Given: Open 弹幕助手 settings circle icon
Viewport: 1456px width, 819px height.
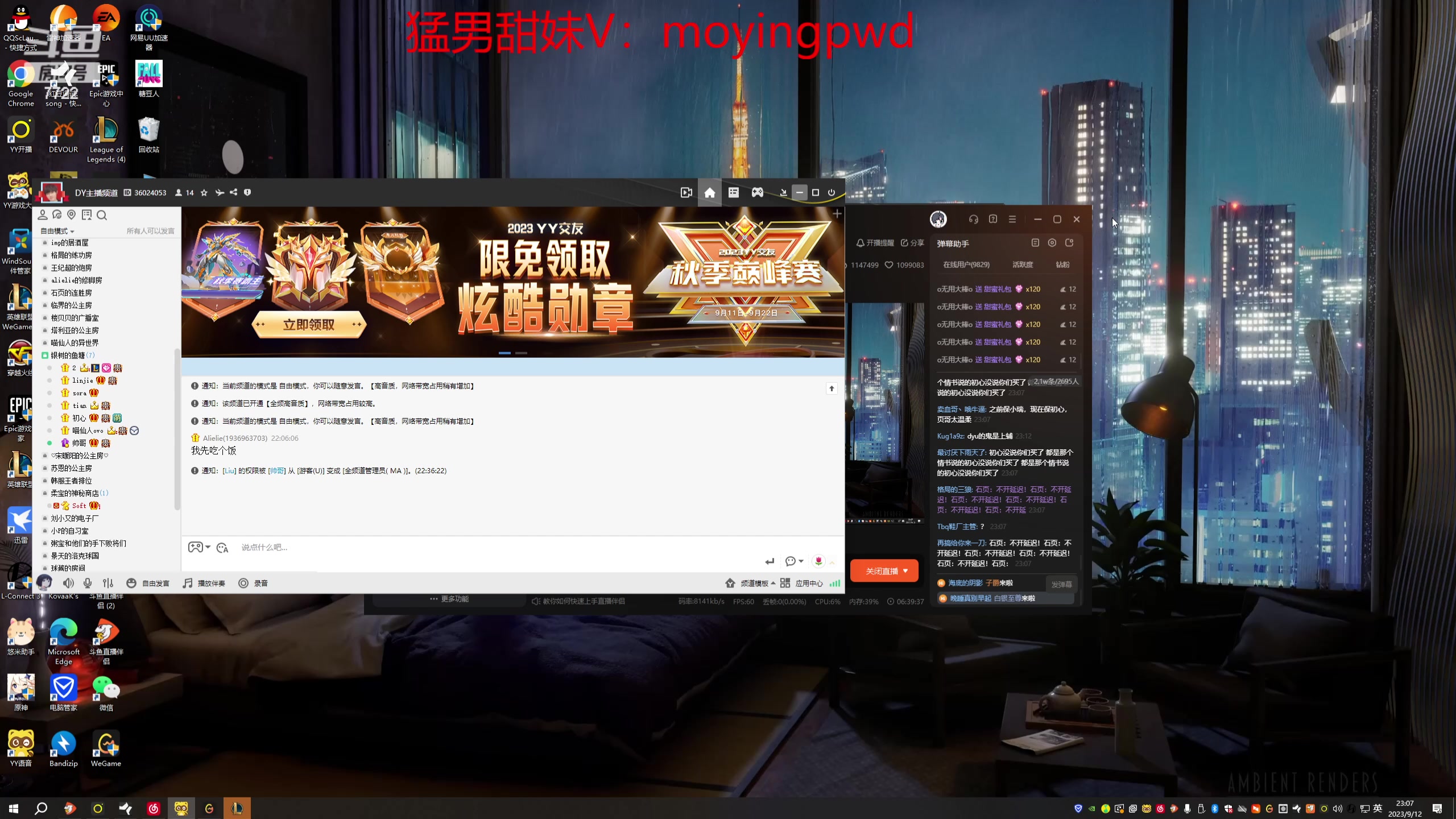Looking at the screenshot, I should click(x=1052, y=243).
